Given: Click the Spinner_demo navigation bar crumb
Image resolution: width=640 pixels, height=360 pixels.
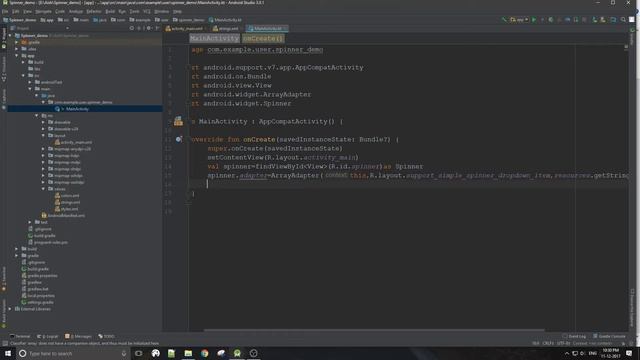Looking at the screenshot, I should [20, 20].
